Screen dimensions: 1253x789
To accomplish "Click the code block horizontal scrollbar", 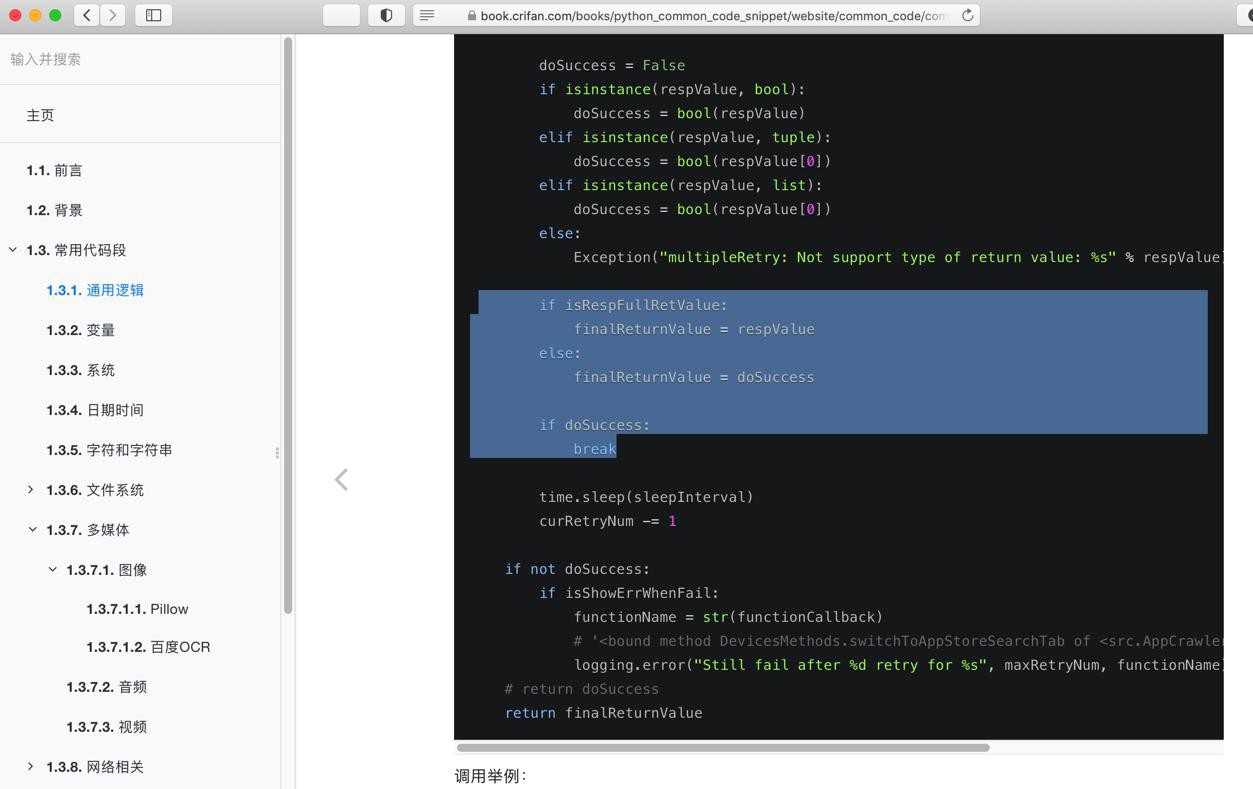I will point(723,747).
